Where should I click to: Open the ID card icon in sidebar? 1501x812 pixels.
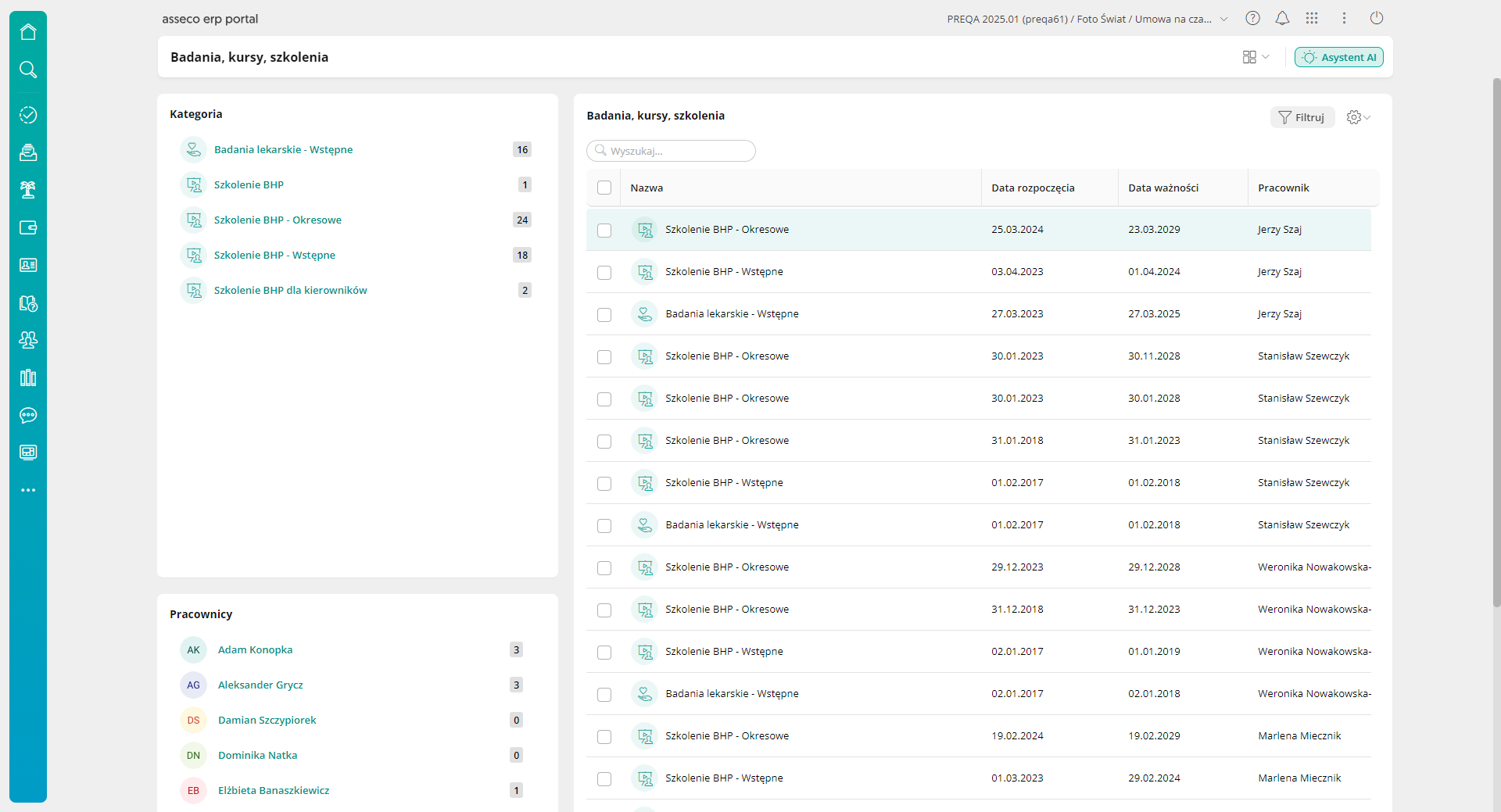[28, 265]
